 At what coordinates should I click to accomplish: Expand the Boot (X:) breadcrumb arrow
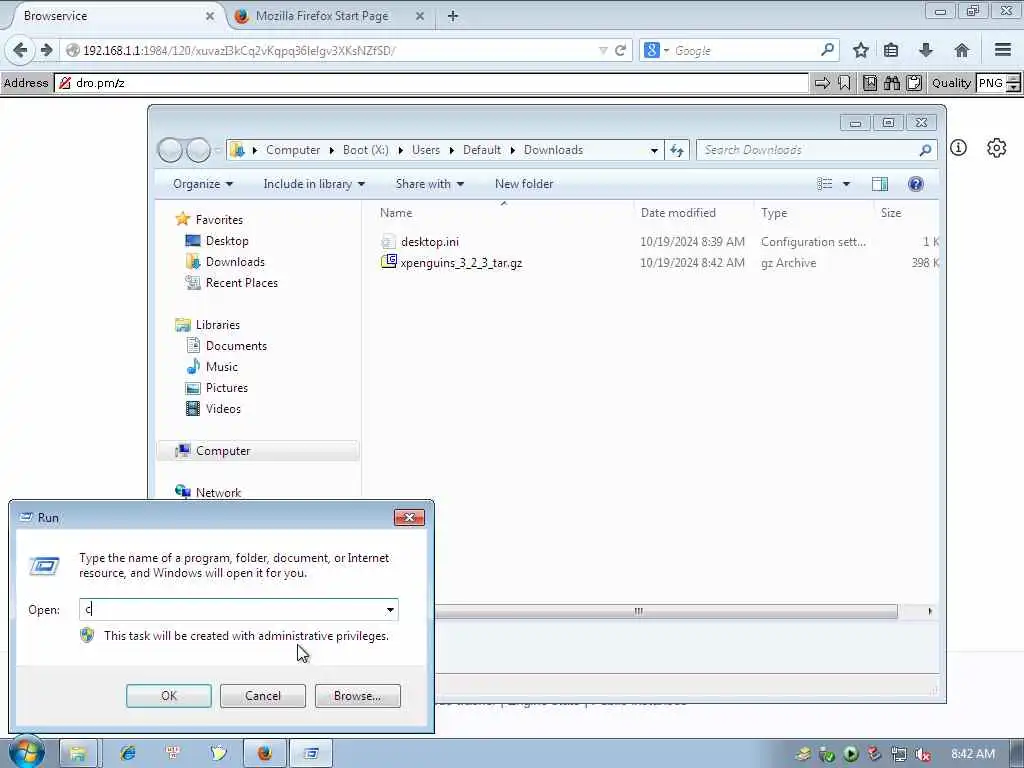(x=400, y=150)
